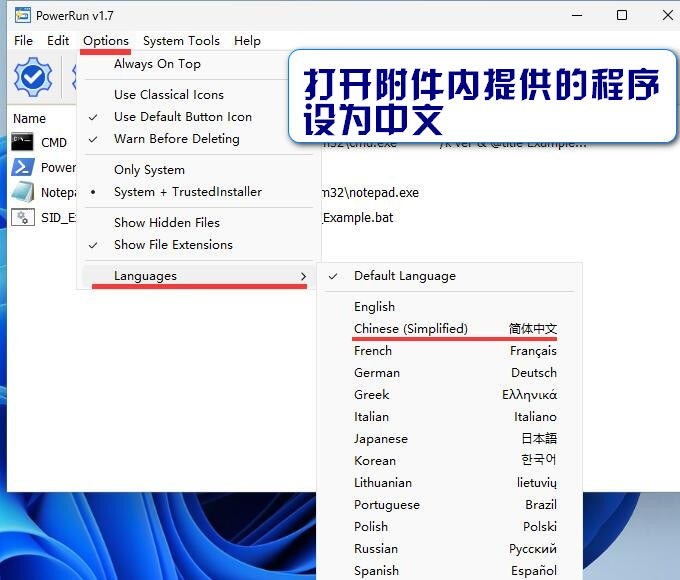This screenshot has height=580, width=680.
Task: Choose German language
Action: [449, 373]
